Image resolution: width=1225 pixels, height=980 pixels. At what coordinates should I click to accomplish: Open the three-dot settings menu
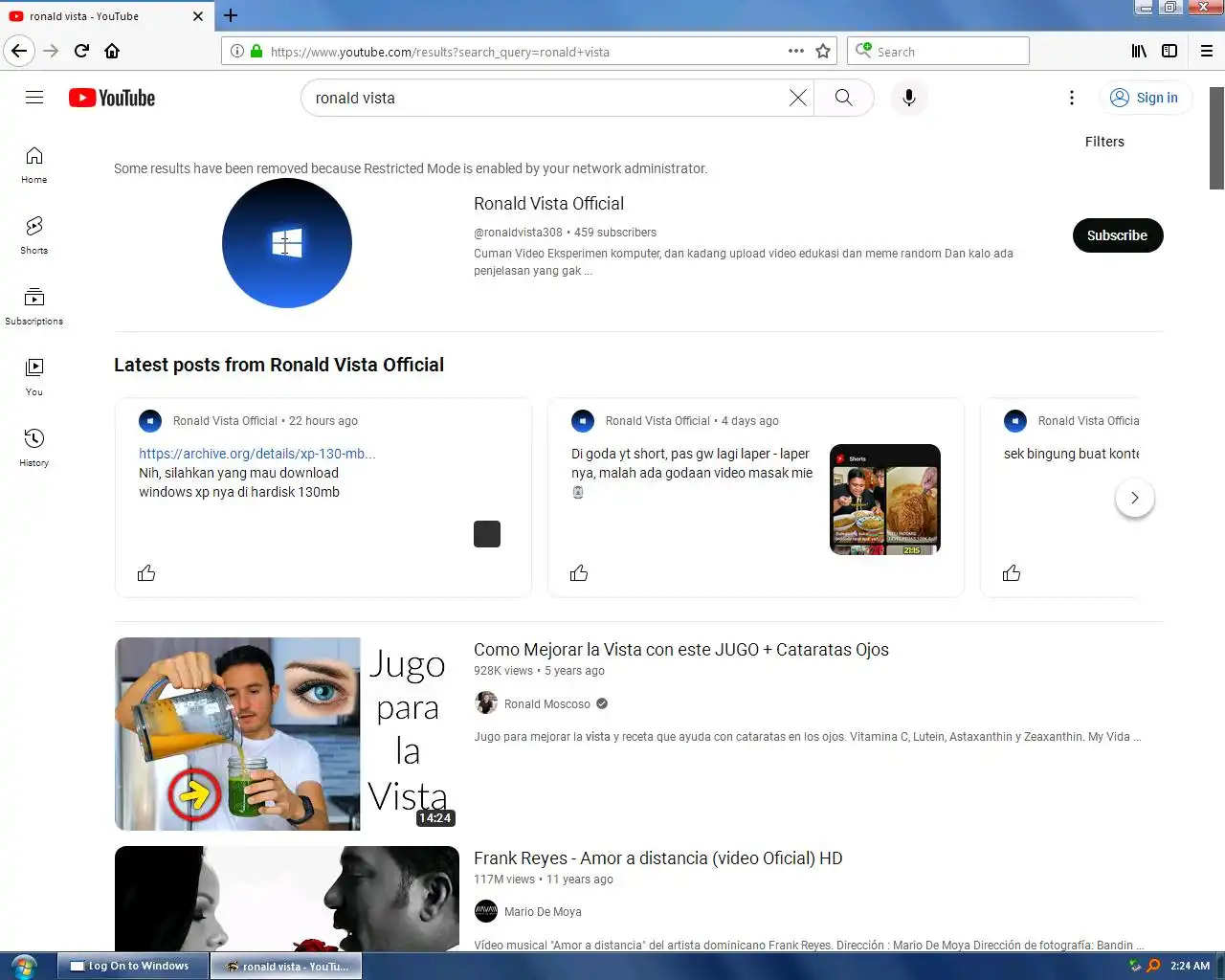1072,98
